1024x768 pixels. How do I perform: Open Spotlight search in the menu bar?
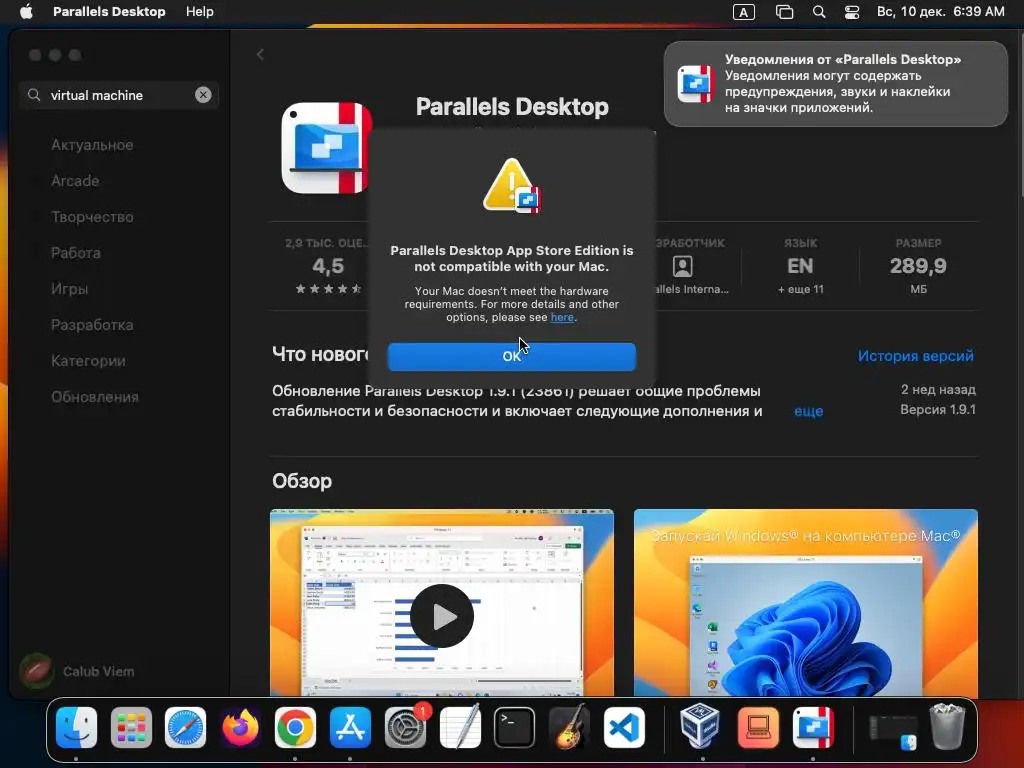click(819, 12)
